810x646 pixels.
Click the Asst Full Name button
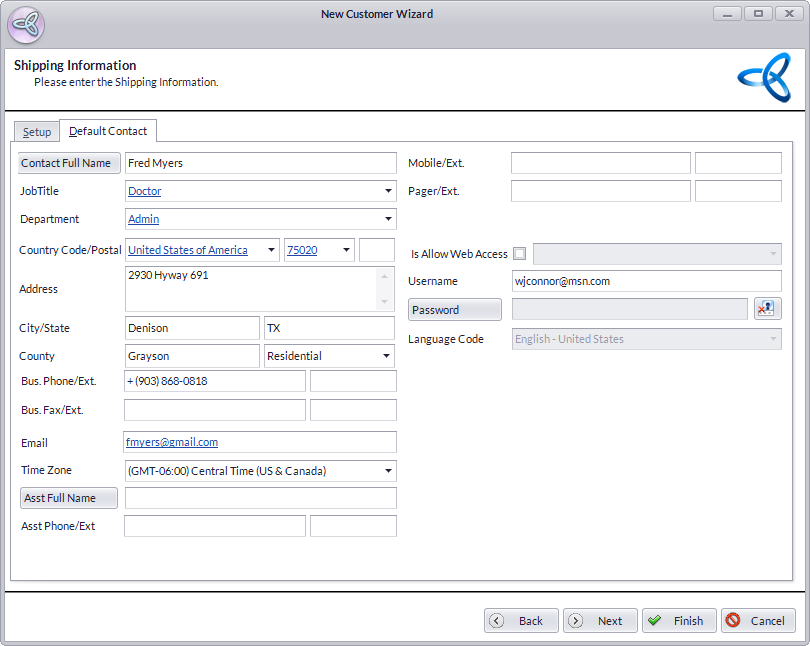(x=69, y=498)
